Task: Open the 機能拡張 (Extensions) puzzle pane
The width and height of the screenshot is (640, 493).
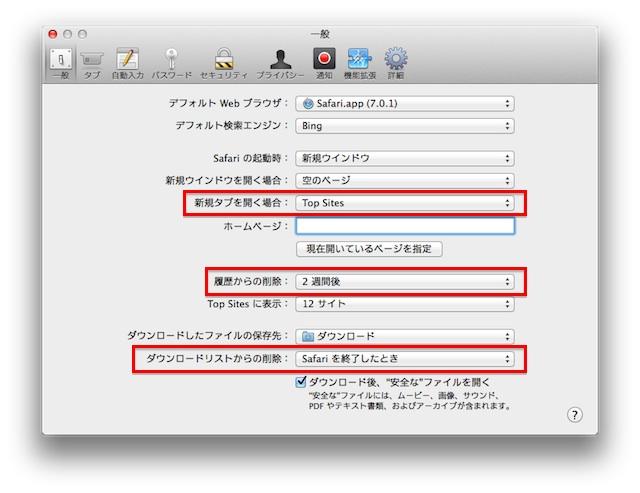Action: 360,64
